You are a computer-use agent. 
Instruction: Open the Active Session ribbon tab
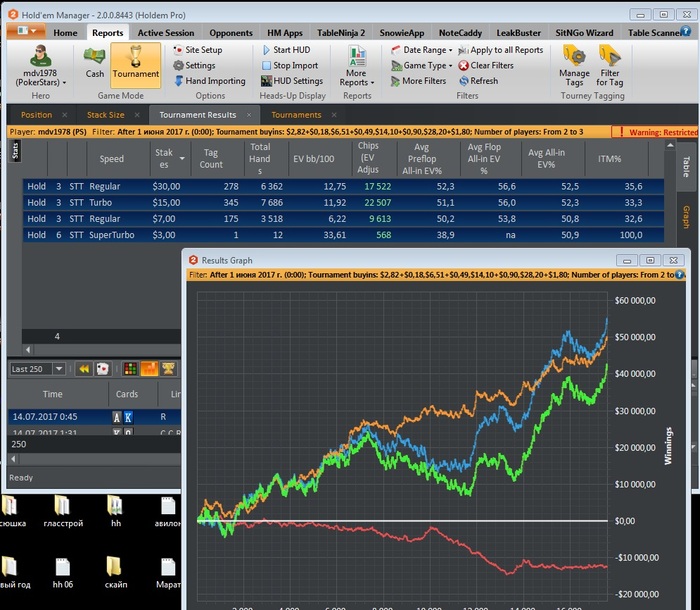tap(166, 33)
